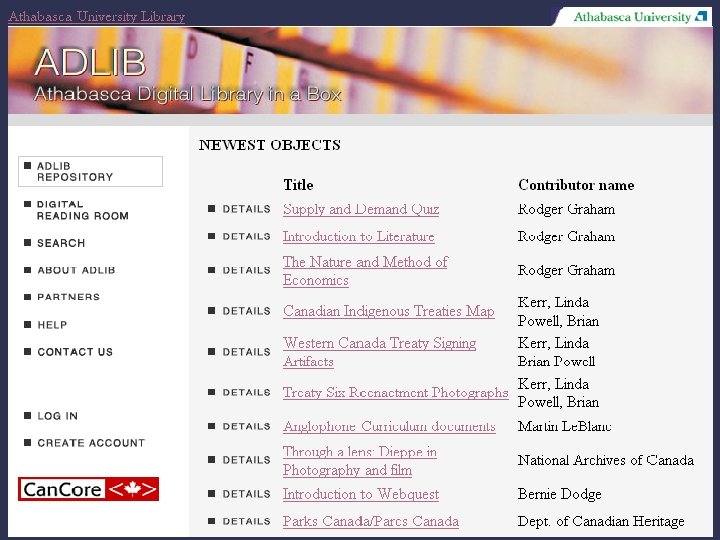
Task: Select contributor National Archives of Canada
Action: click(606, 460)
